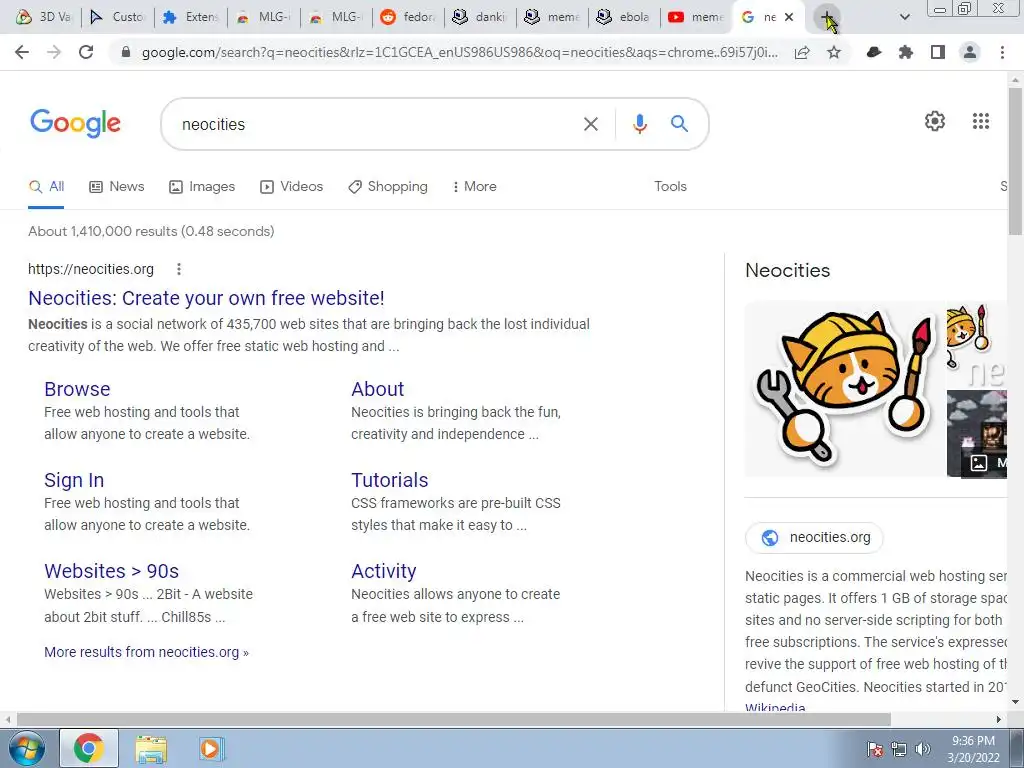Bookmark this page with the star icon

click(x=834, y=52)
